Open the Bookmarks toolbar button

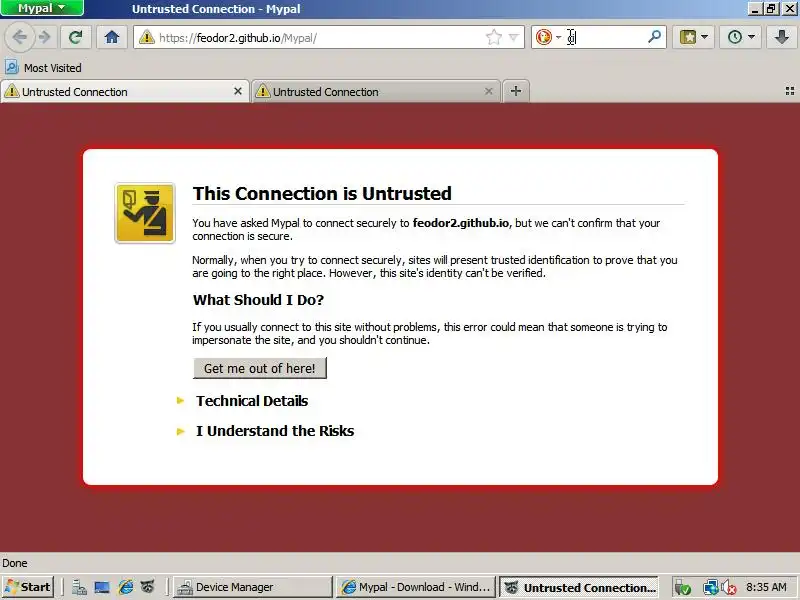pyautogui.click(x=687, y=37)
